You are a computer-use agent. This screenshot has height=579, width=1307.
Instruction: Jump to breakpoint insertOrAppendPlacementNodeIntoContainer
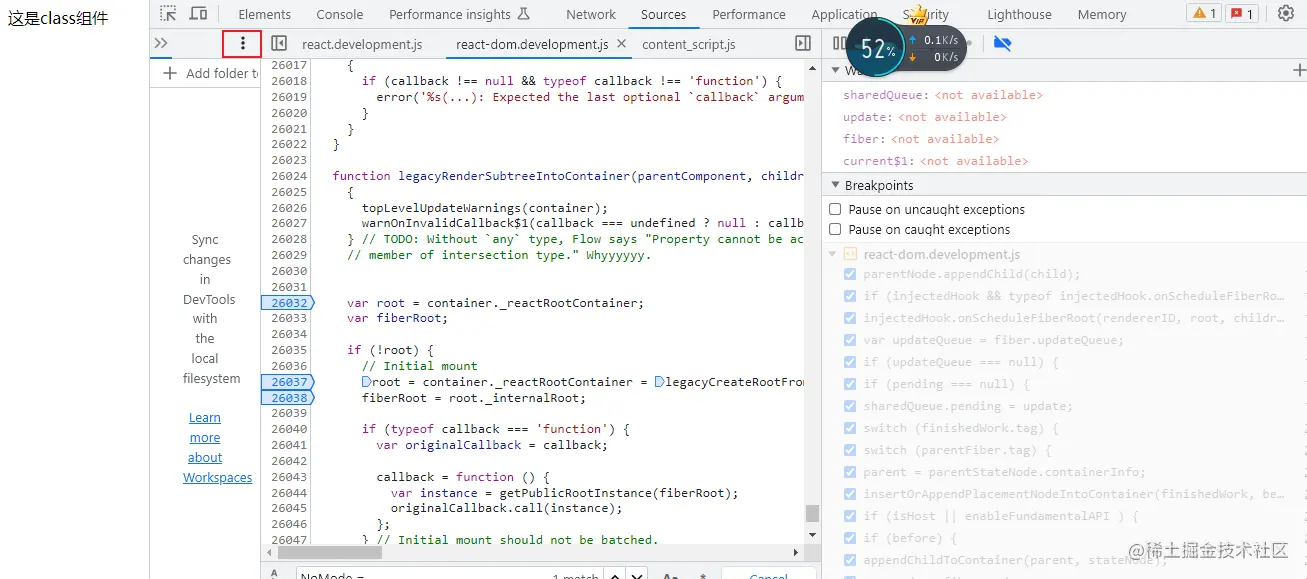[x=1074, y=494]
